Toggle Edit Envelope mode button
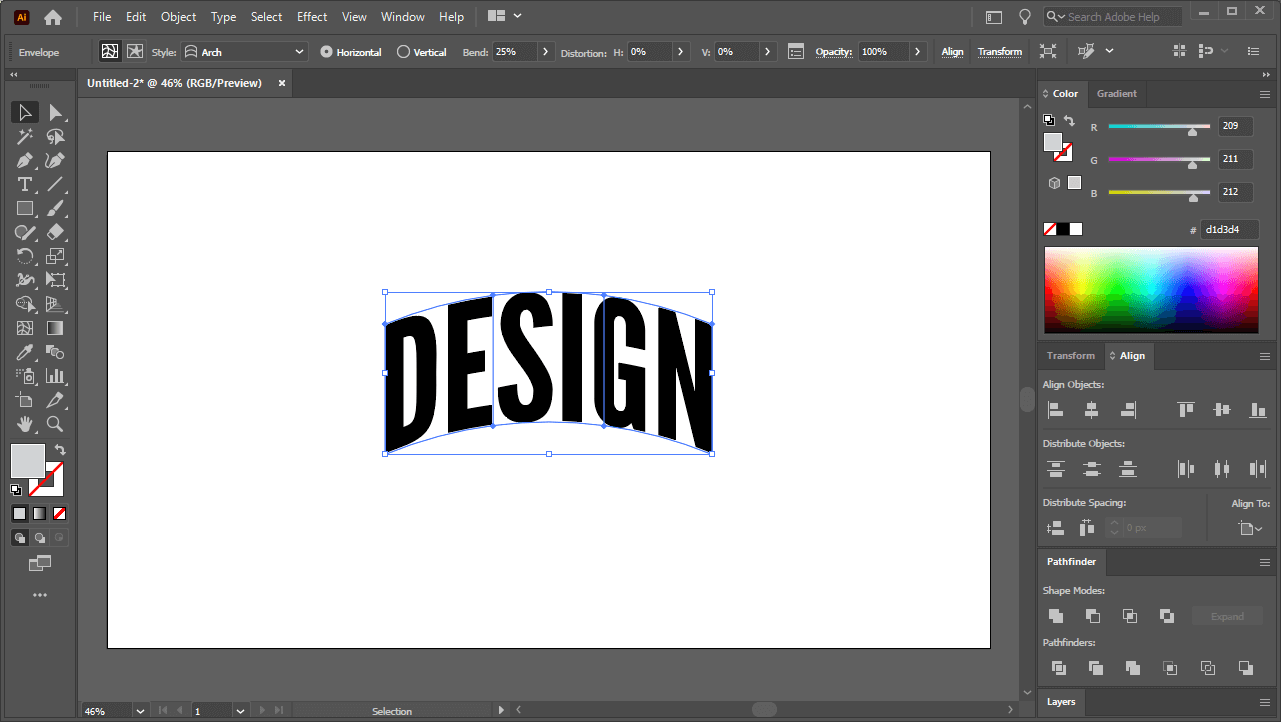This screenshot has width=1281, height=722. coord(110,52)
